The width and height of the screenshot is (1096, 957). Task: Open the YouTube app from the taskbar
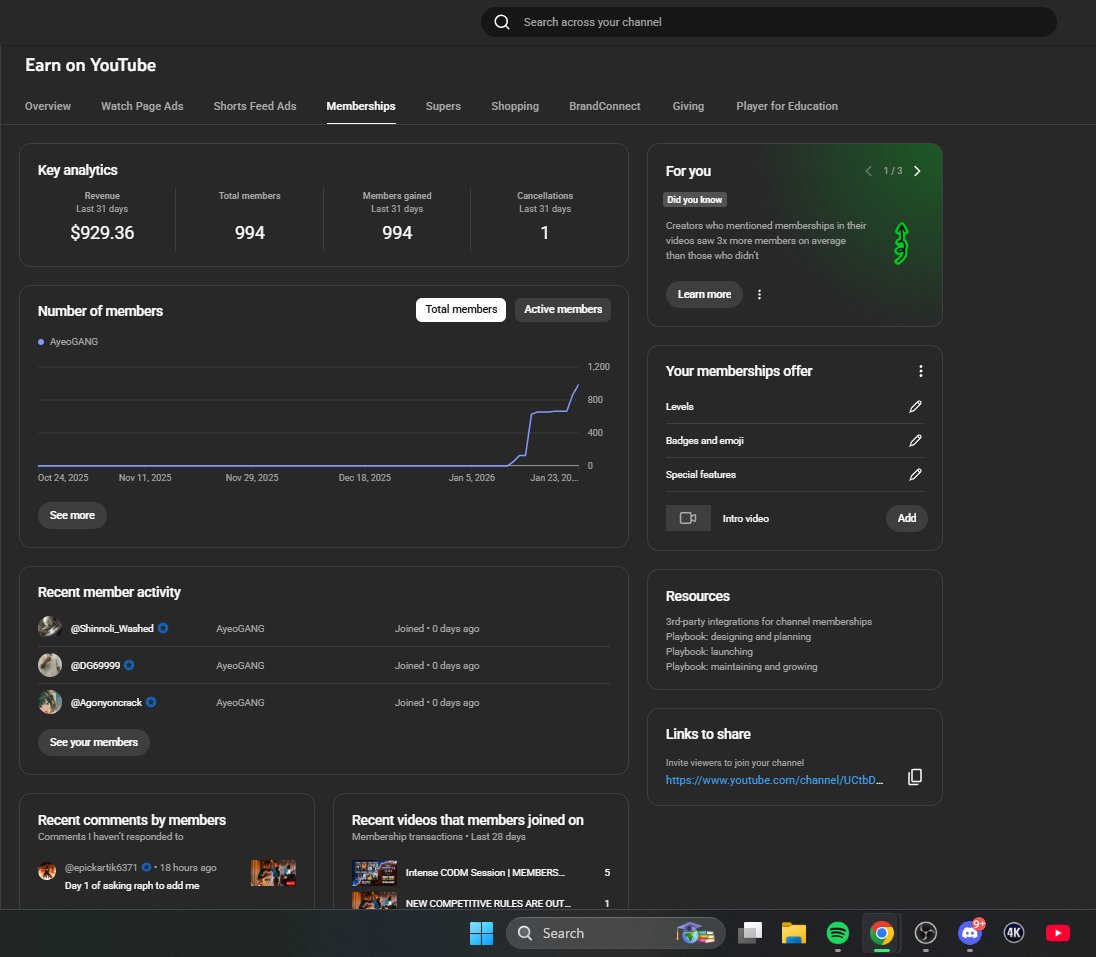coord(1058,933)
